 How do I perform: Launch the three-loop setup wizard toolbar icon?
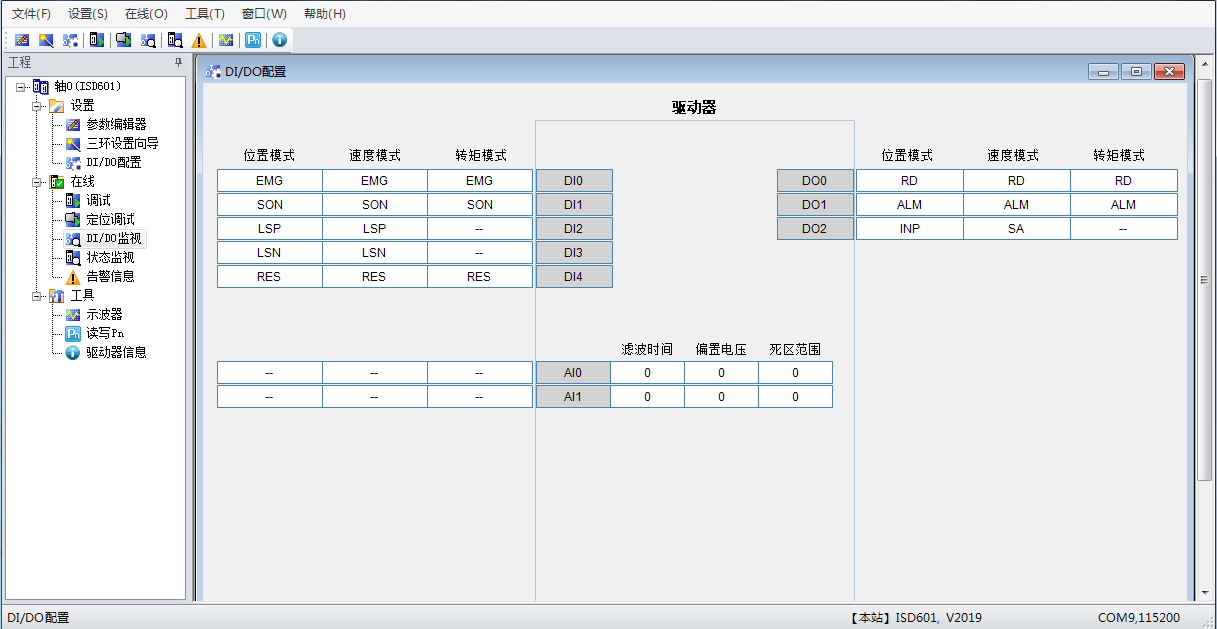point(46,40)
